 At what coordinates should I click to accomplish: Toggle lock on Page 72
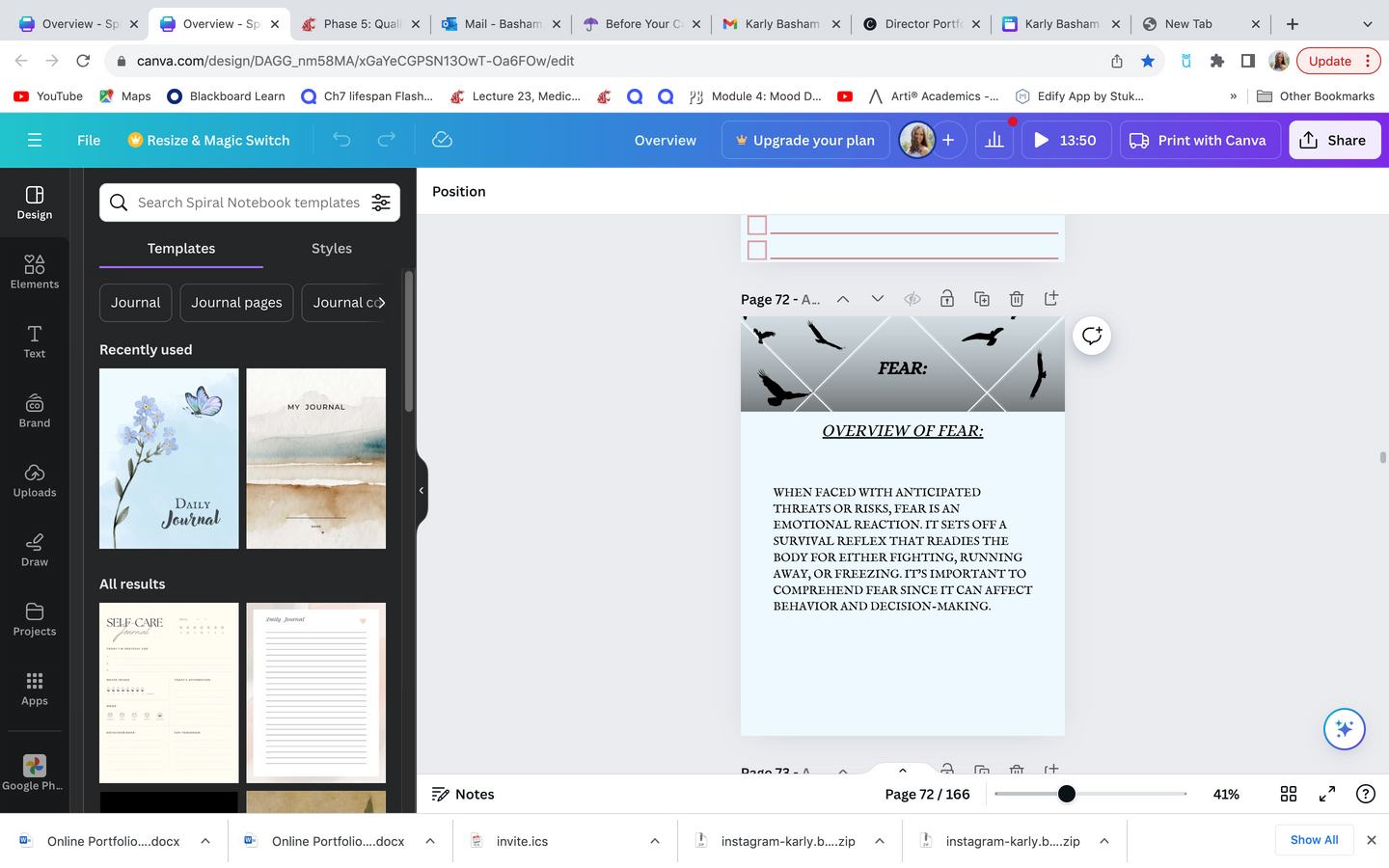(x=946, y=299)
